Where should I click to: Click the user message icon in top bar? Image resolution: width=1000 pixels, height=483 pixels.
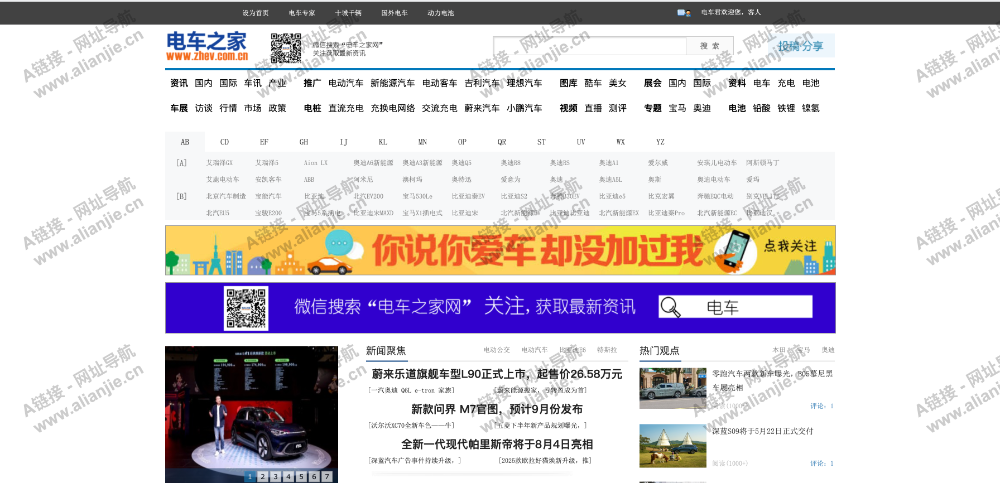click(x=684, y=12)
